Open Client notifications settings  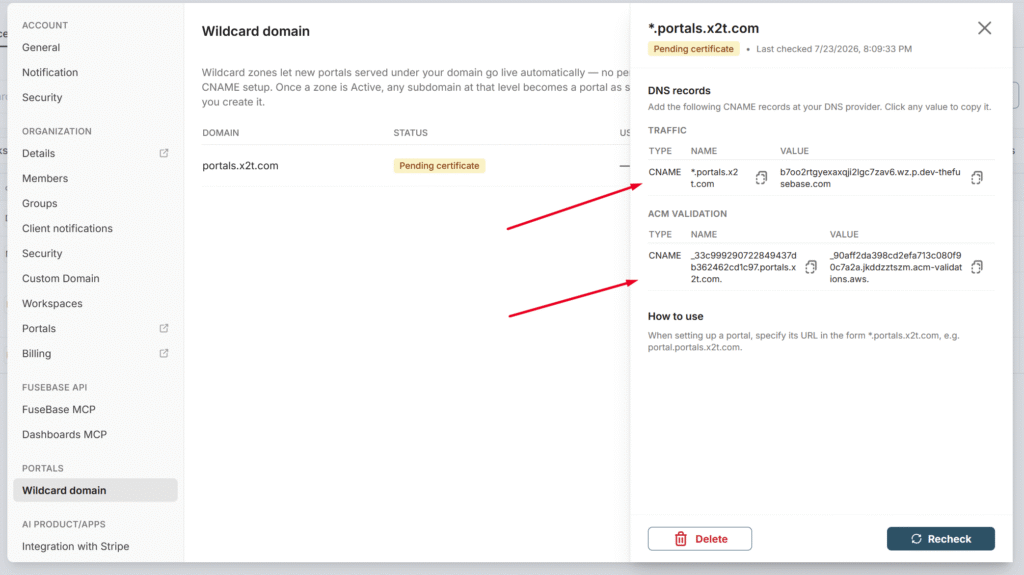[x=67, y=228]
